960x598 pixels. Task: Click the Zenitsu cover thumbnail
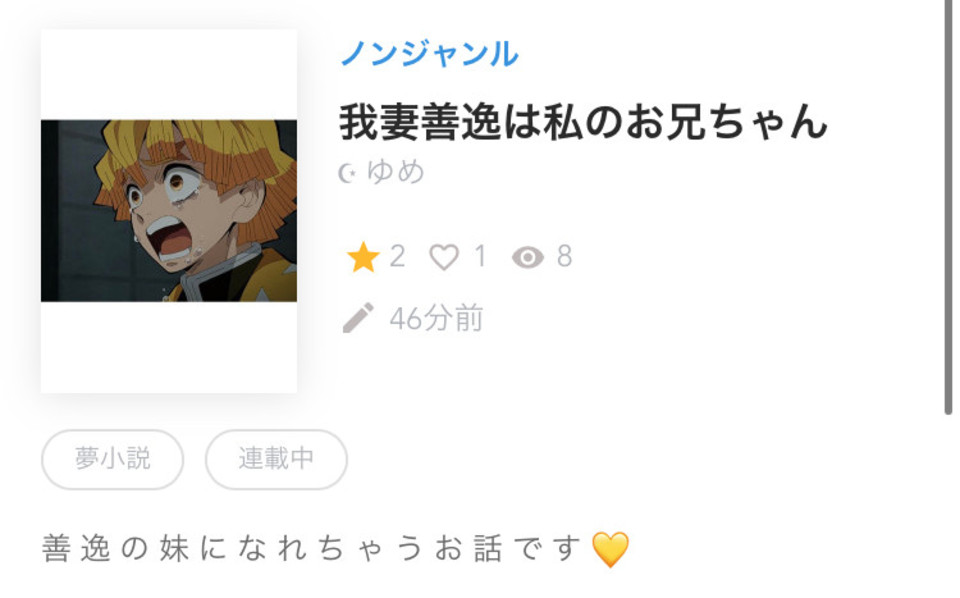(x=169, y=211)
